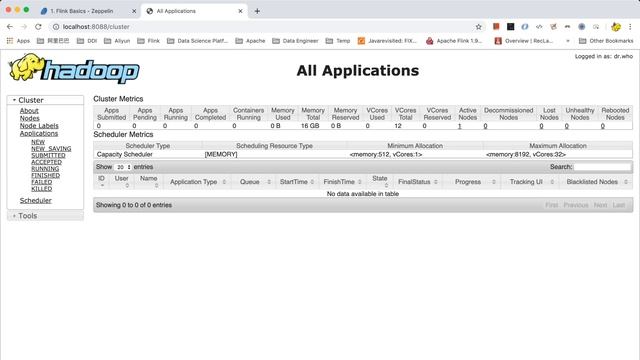Open the Other Bookmarks folder
640x360 pixels.
coord(606,41)
